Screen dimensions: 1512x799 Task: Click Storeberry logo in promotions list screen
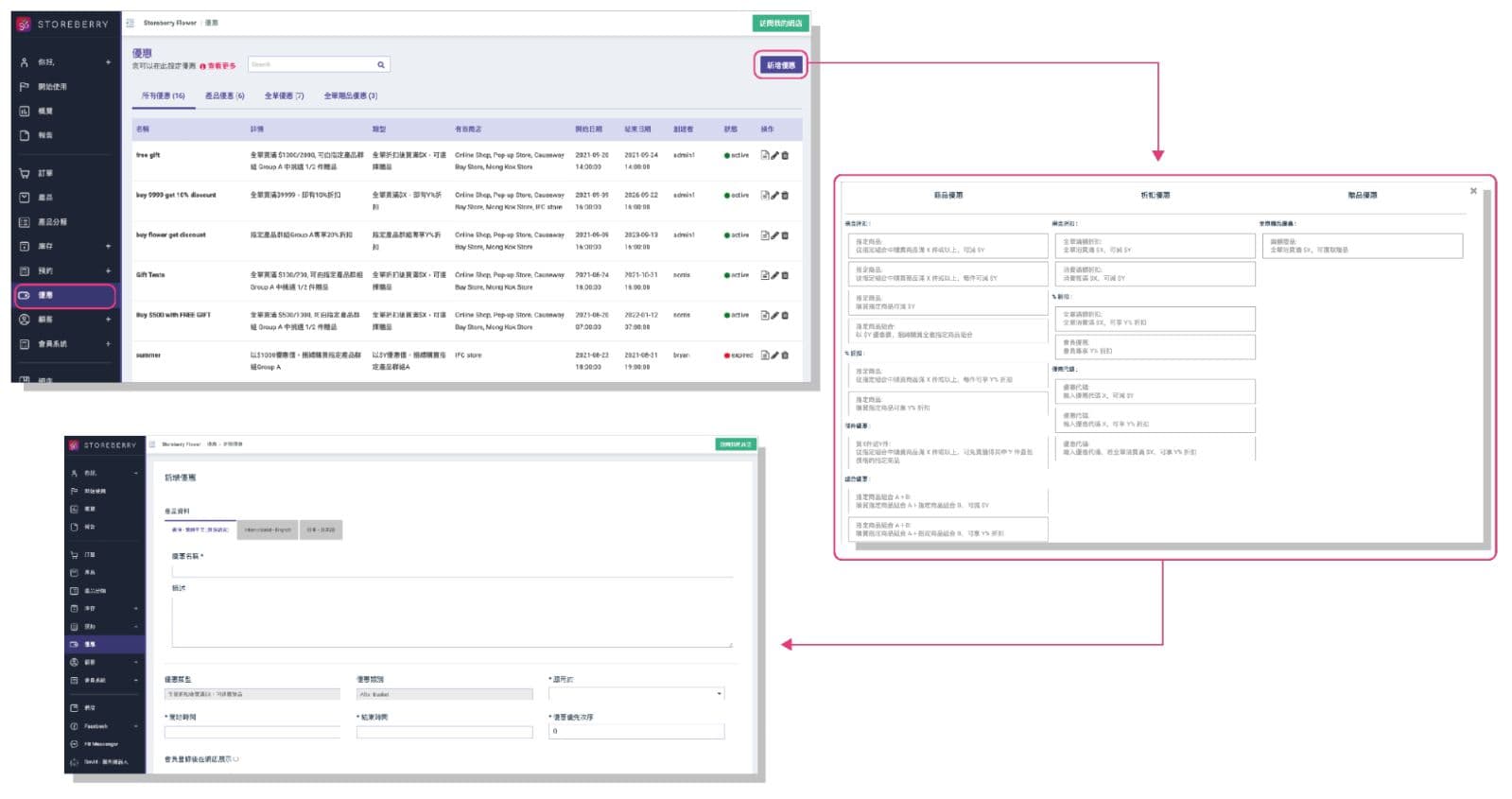[x=62, y=24]
